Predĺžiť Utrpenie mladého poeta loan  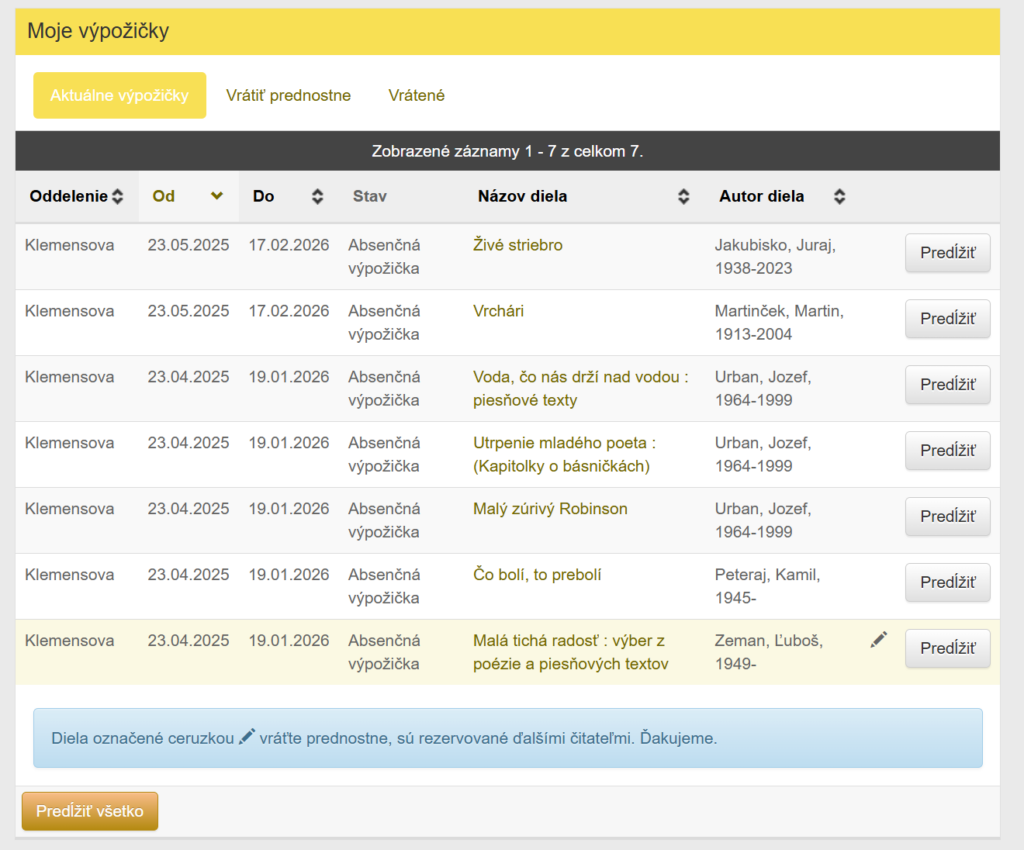(947, 450)
